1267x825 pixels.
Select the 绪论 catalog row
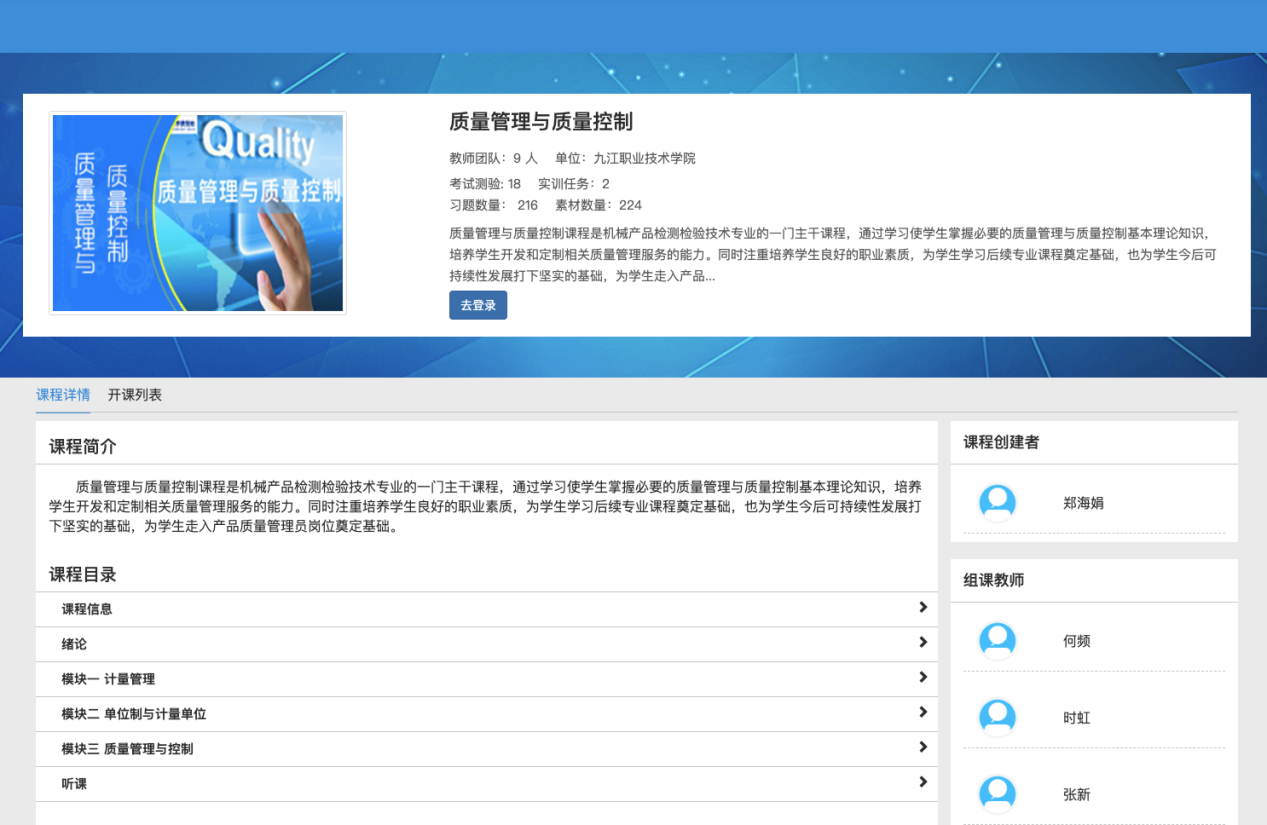[74, 644]
